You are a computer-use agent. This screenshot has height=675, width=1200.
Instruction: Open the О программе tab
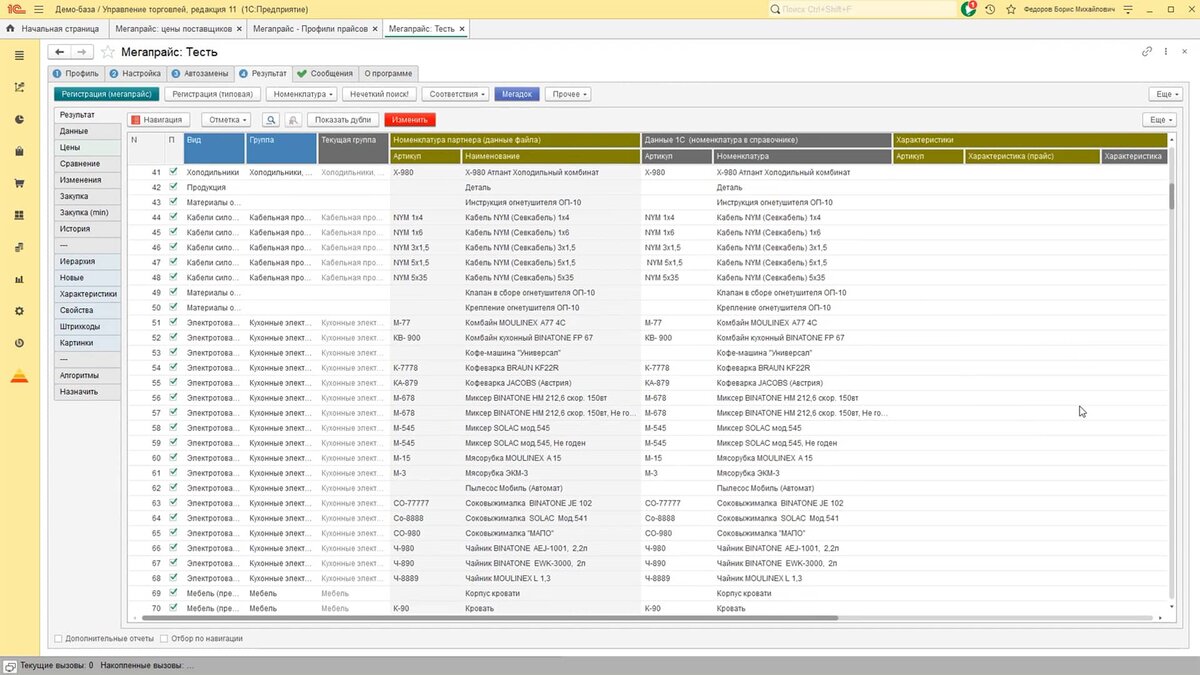(x=388, y=73)
